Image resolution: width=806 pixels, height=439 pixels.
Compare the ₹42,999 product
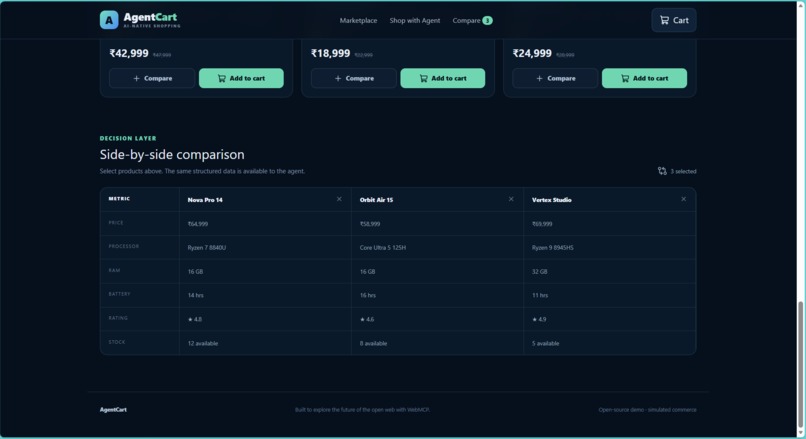pos(152,78)
